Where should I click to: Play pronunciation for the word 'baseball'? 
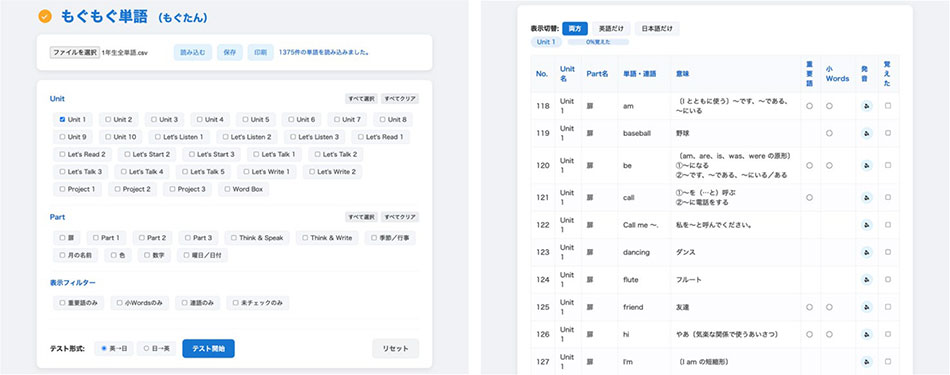(866, 133)
